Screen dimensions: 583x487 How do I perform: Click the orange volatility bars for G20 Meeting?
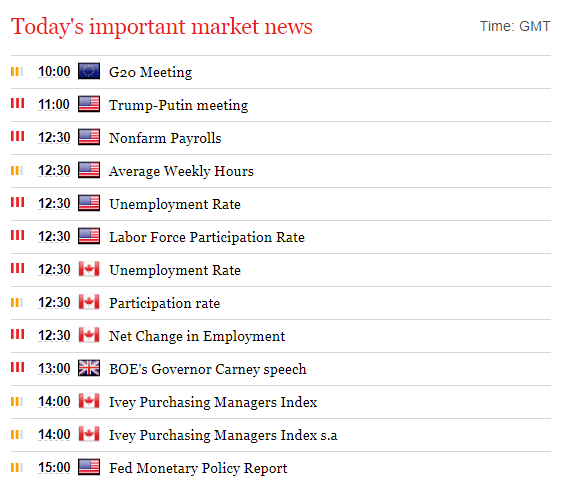[17, 71]
